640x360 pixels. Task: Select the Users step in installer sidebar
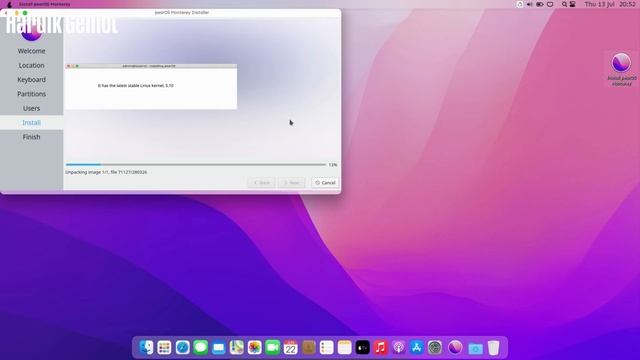point(31,108)
